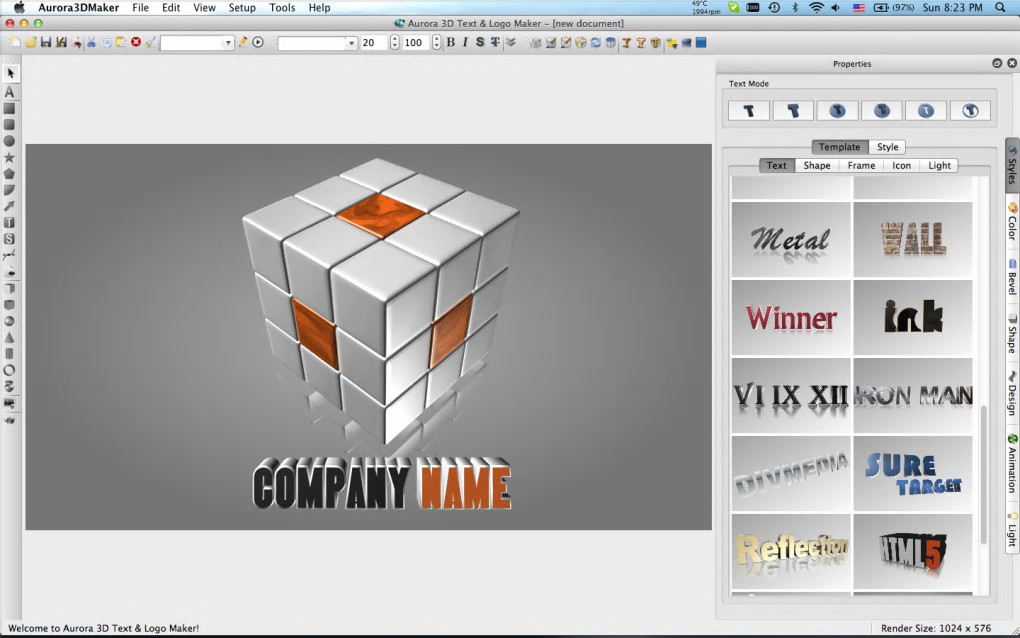Screen dimensions: 1020x638
Task: Select the square rectangle shape tool
Action: (10, 109)
